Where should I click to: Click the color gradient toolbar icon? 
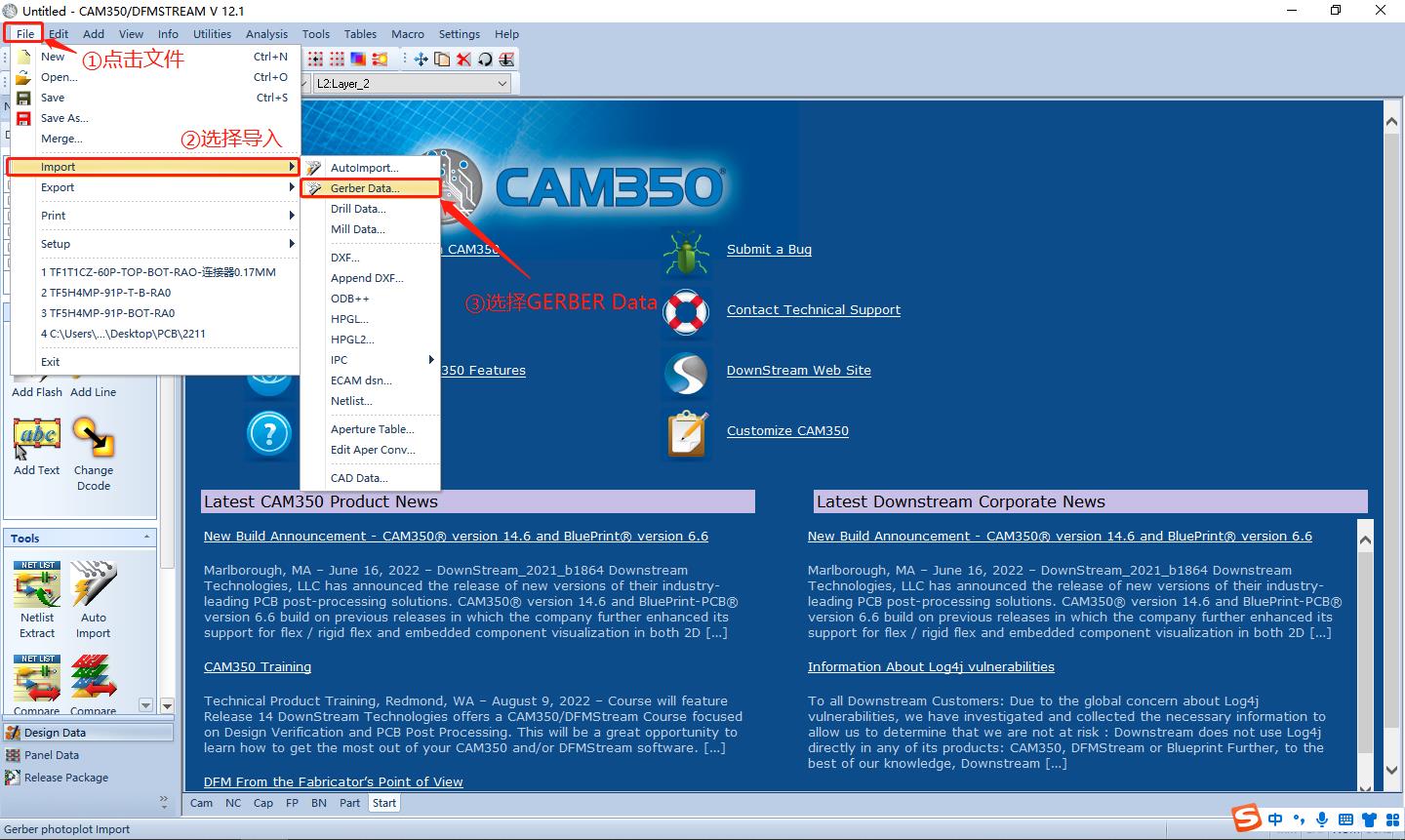tap(360, 60)
